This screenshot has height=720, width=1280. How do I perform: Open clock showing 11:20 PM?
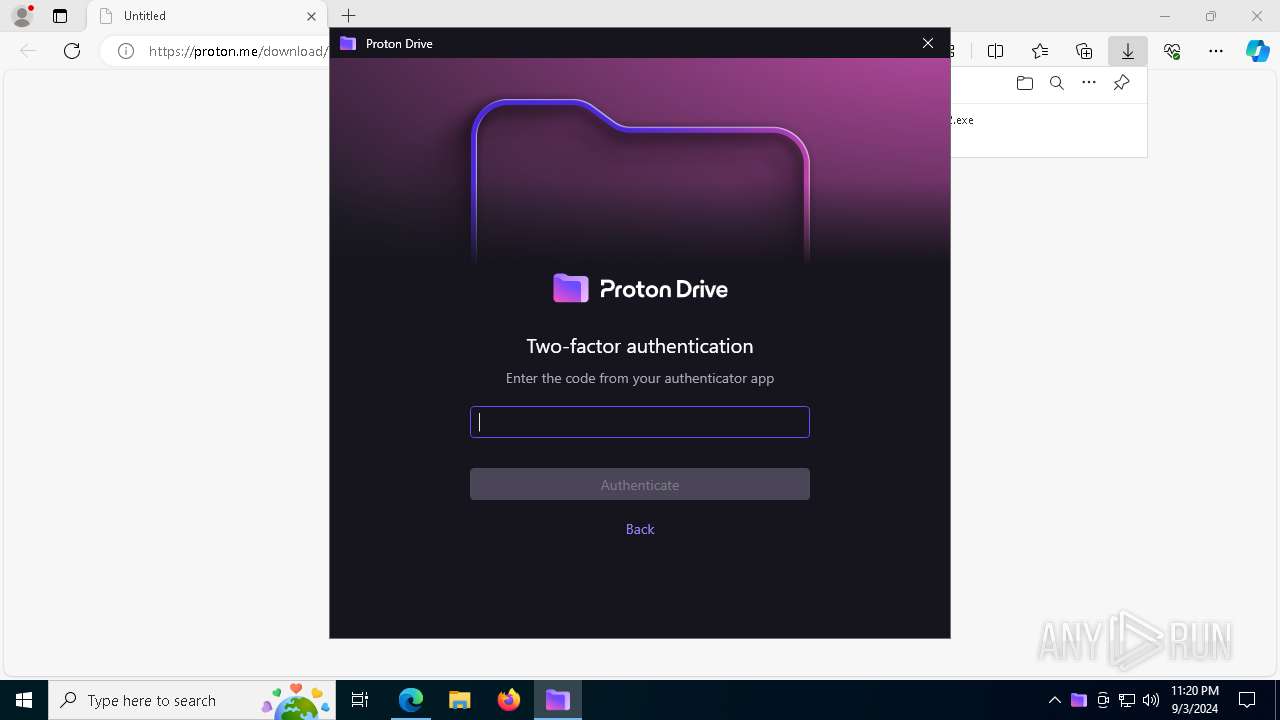(x=1194, y=700)
